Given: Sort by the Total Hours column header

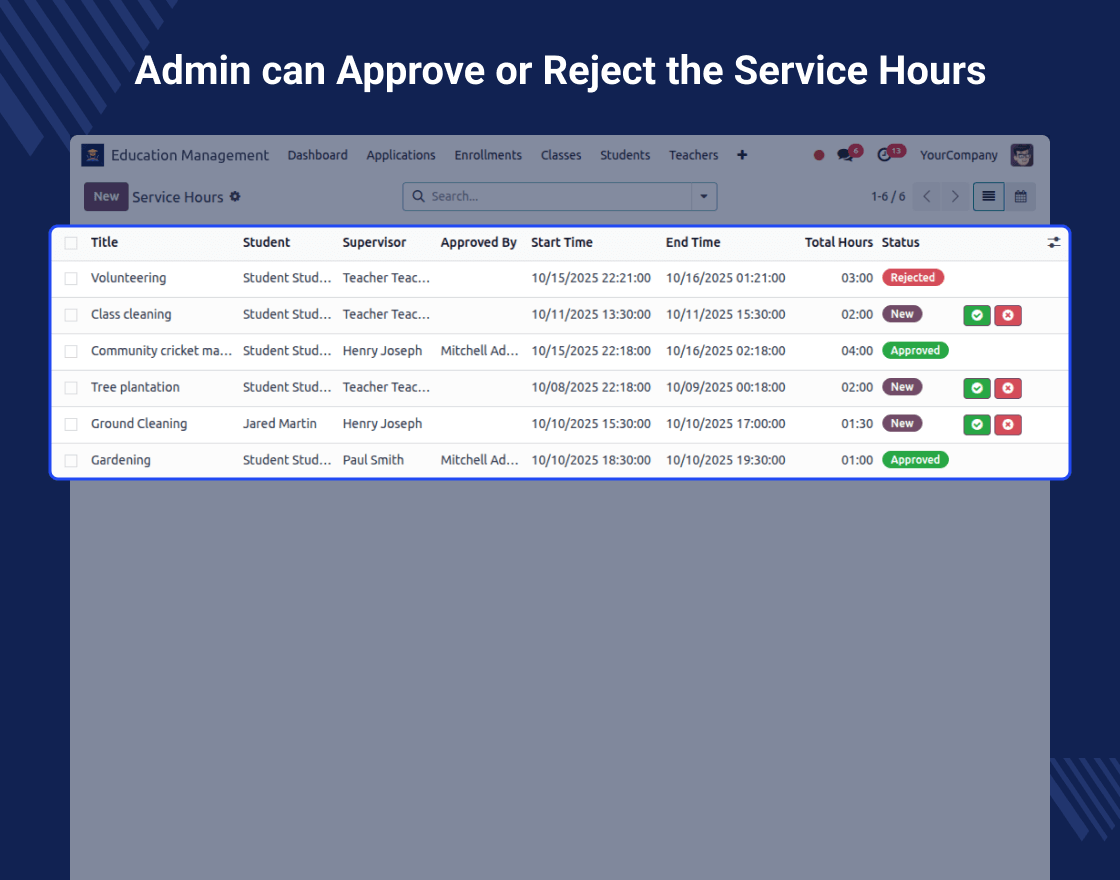Looking at the screenshot, I should 839,242.
